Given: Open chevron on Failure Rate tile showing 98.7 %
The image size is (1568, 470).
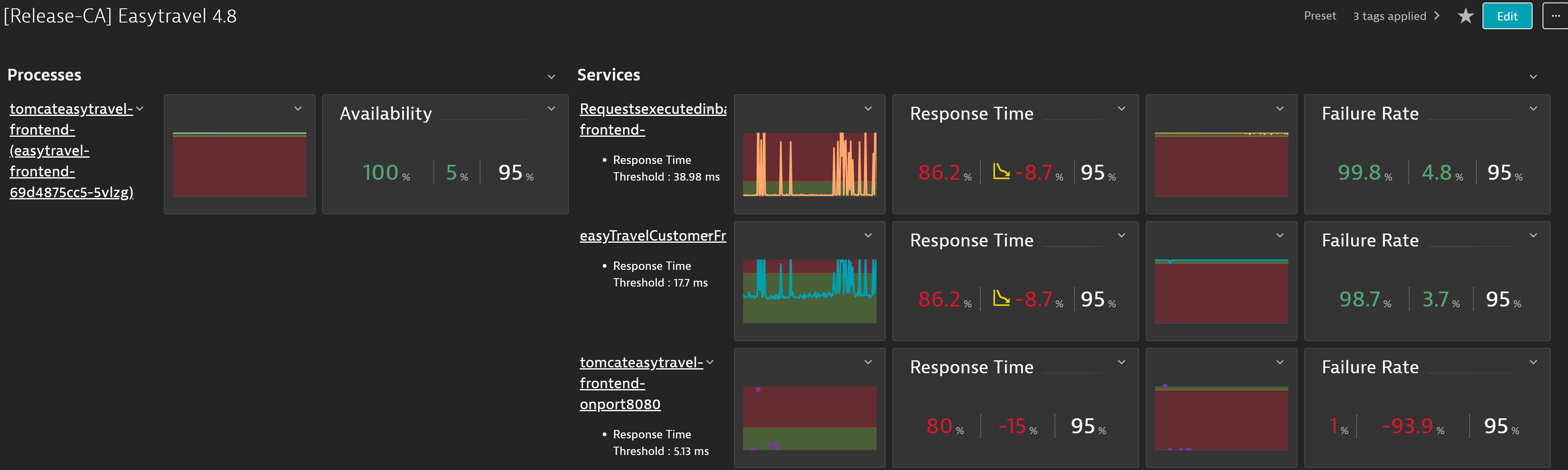Looking at the screenshot, I should 1533,235.
